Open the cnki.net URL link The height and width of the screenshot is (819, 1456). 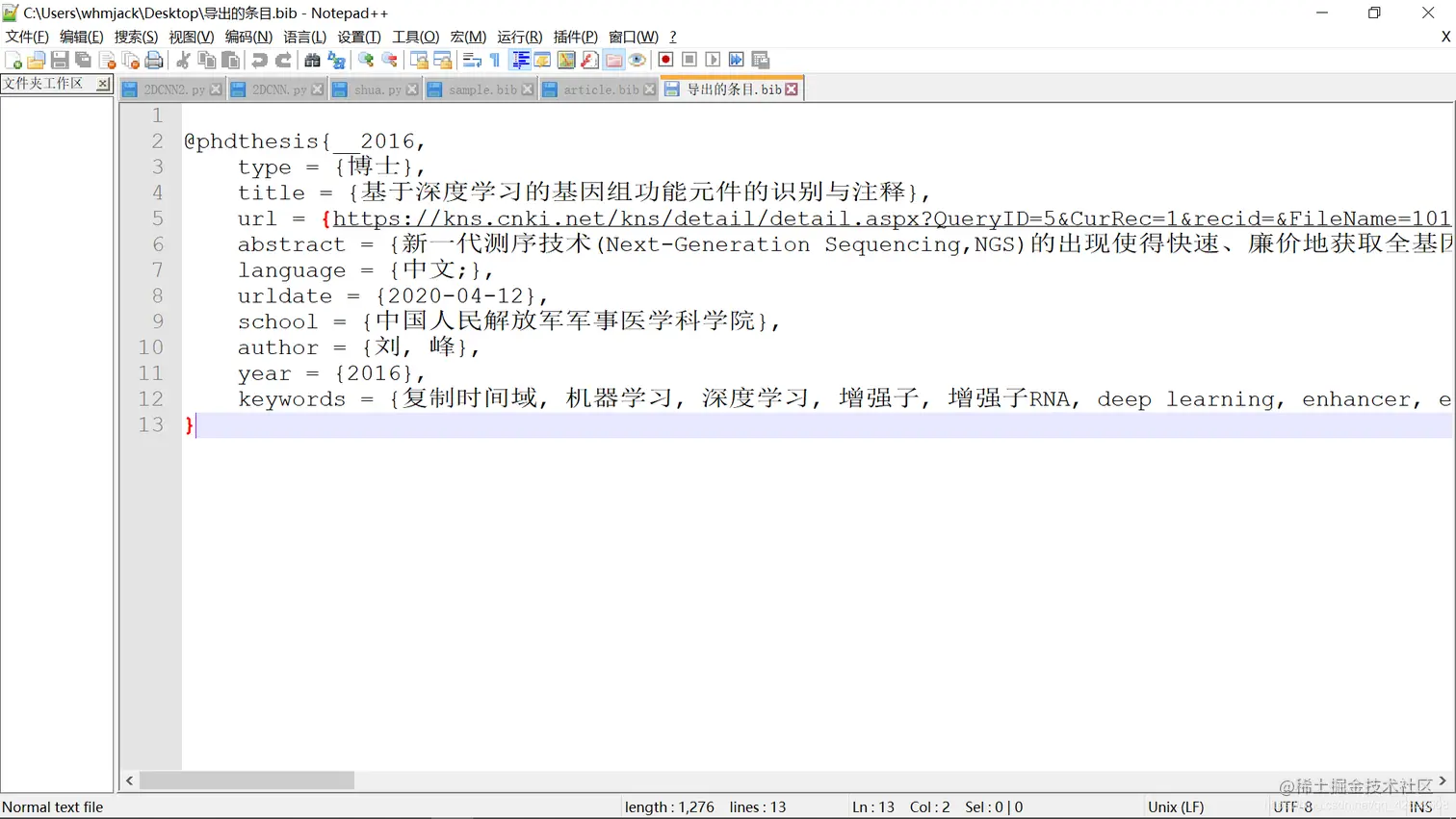892,218
